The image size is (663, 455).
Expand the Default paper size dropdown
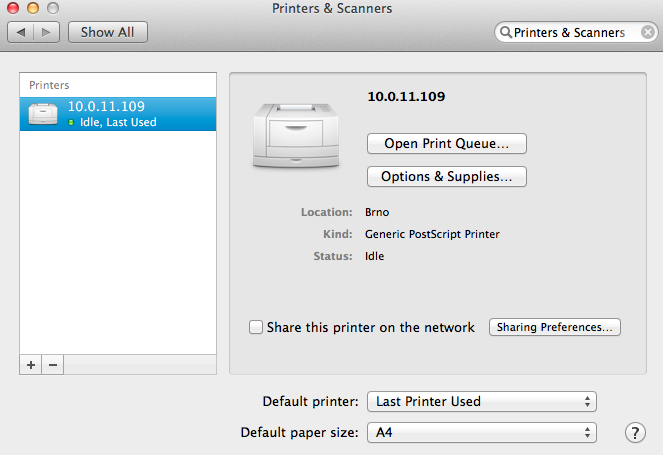pyautogui.click(x=482, y=433)
